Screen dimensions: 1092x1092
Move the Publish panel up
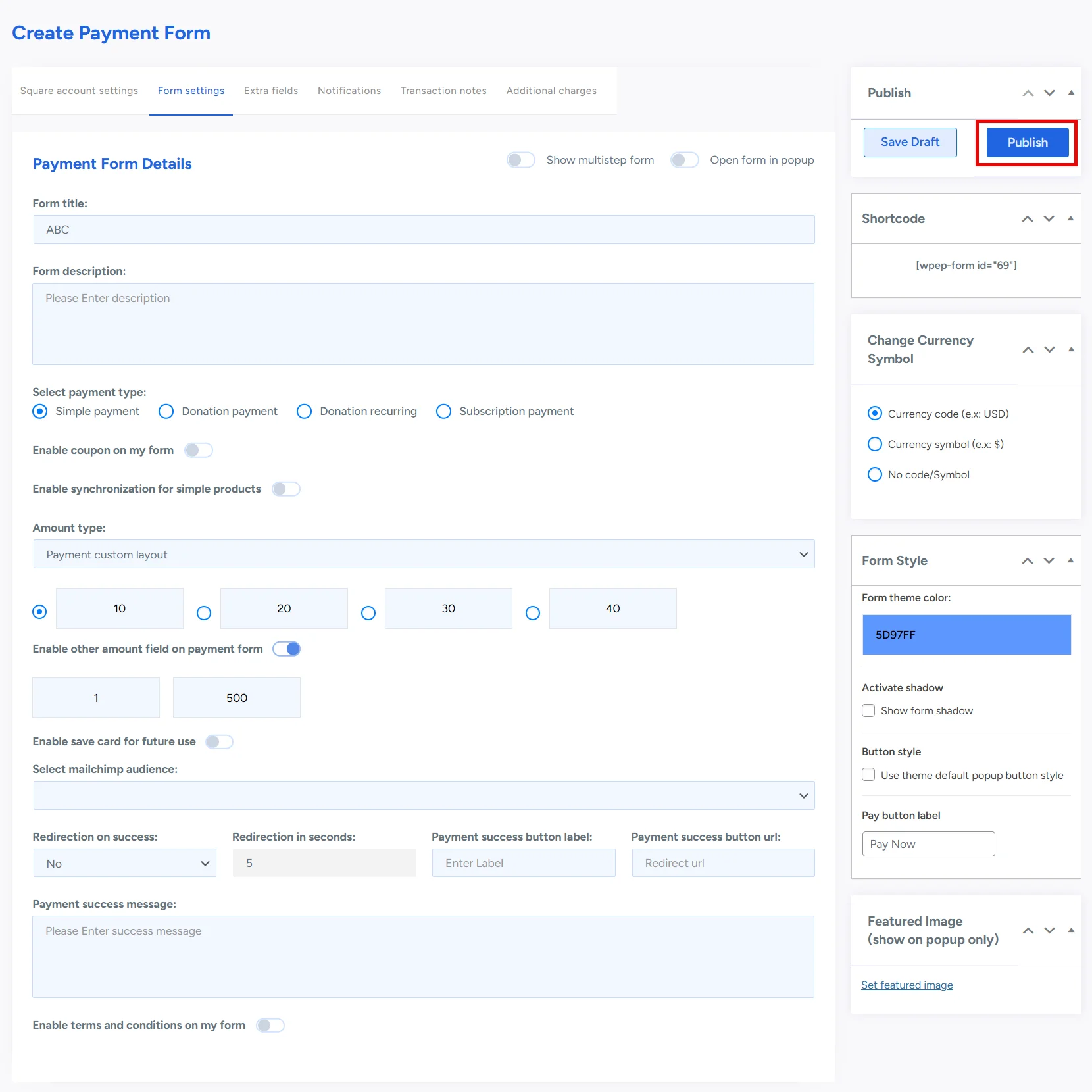coord(1028,93)
